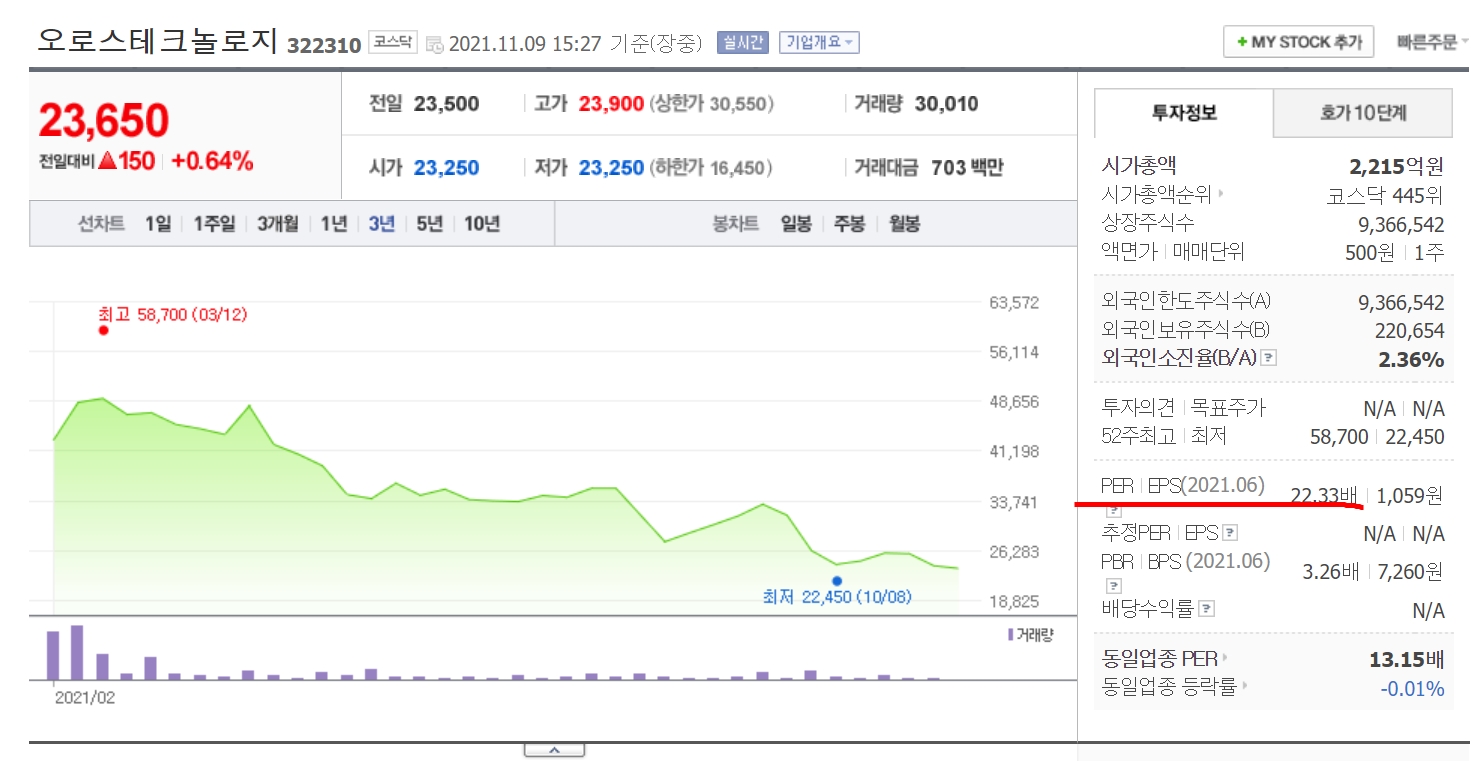Open help icon beside 배당수익률

point(1206,608)
